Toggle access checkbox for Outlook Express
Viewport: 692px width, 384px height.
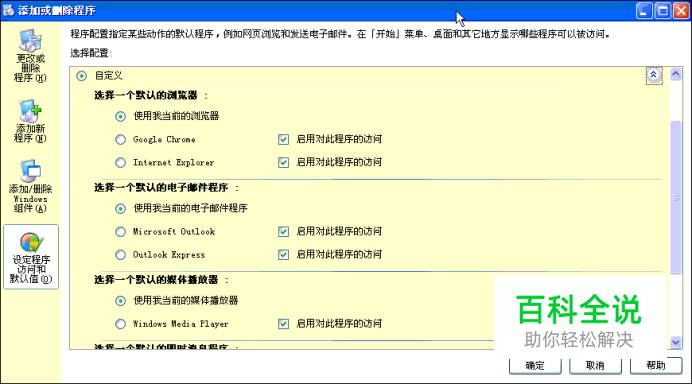click(x=283, y=255)
